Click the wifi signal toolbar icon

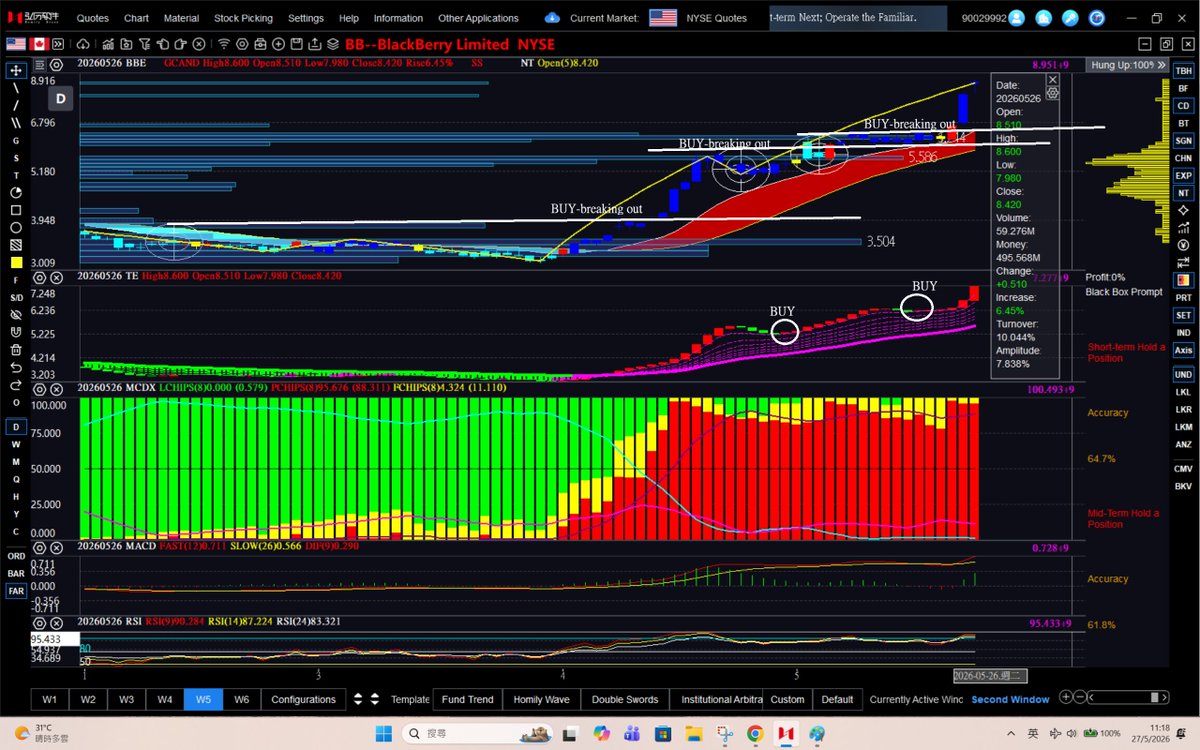click(224, 44)
